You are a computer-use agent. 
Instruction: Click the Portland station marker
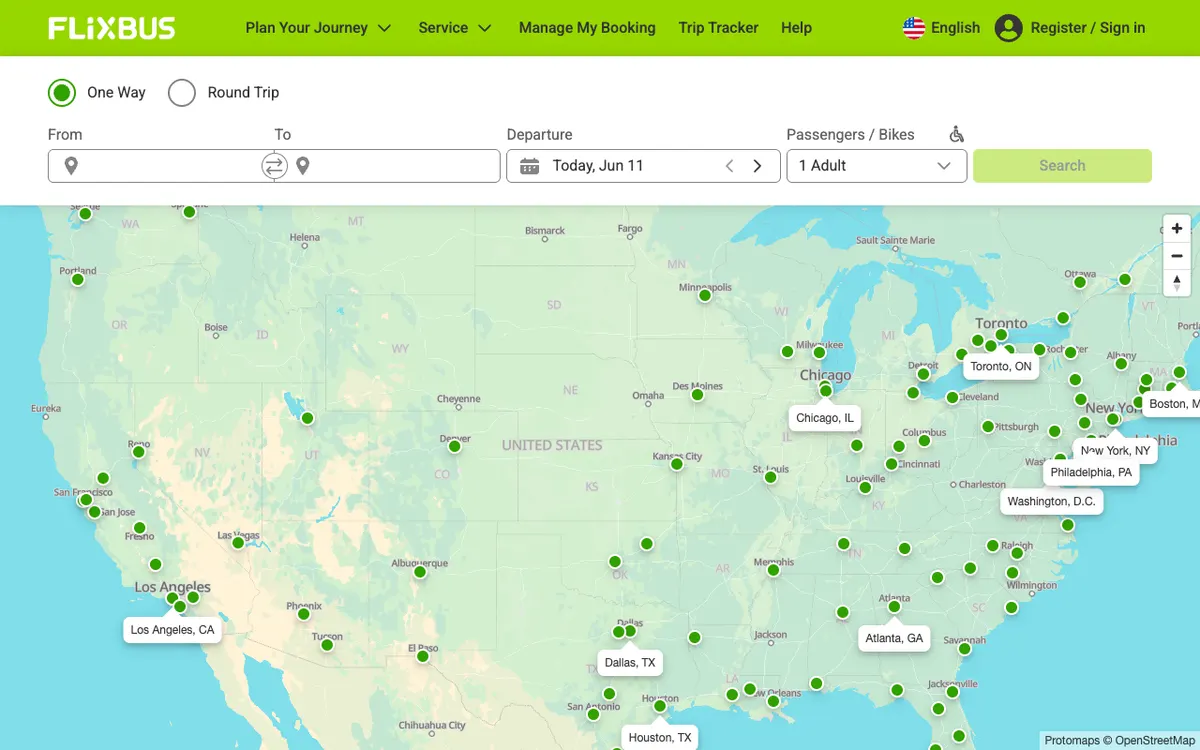pyautogui.click(x=78, y=279)
